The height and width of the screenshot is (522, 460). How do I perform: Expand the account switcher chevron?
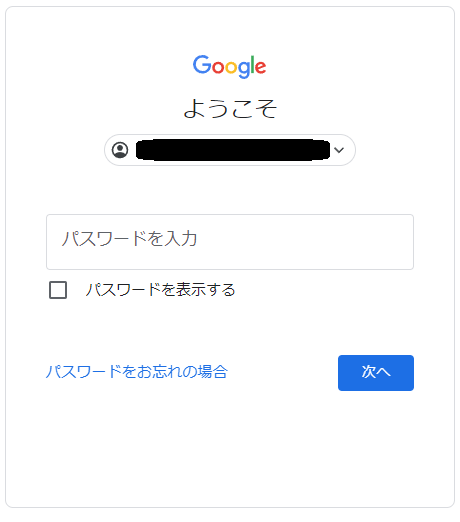pyautogui.click(x=339, y=150)
